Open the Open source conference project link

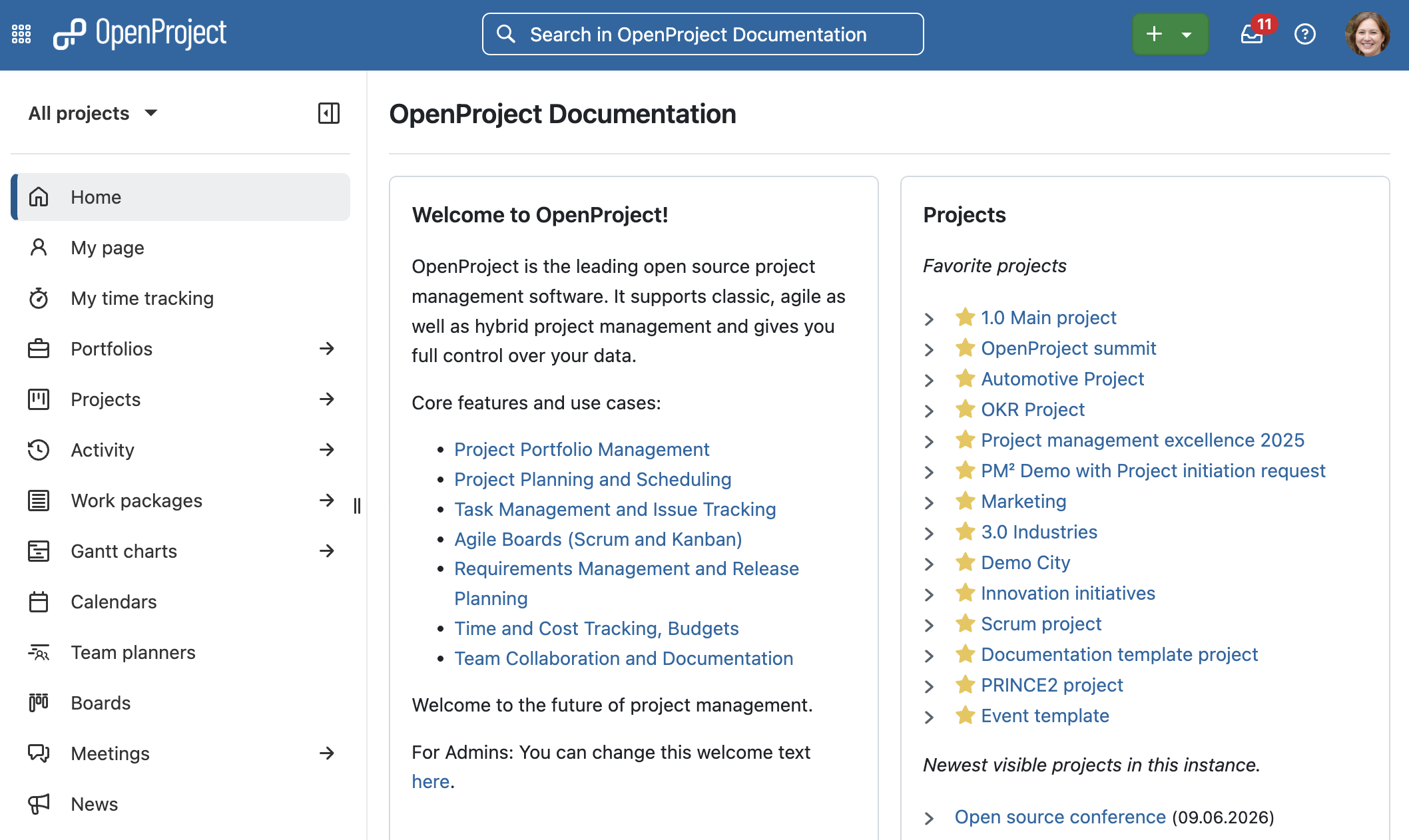(1060, 817)
